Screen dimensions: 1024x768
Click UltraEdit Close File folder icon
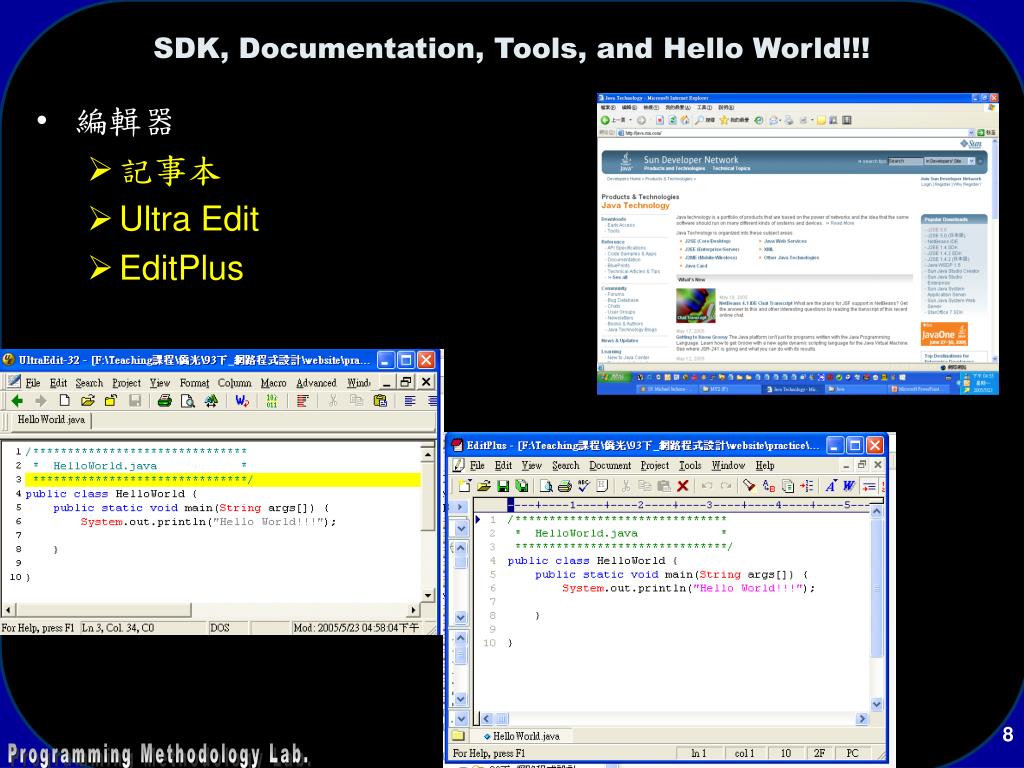pos(111,400)
